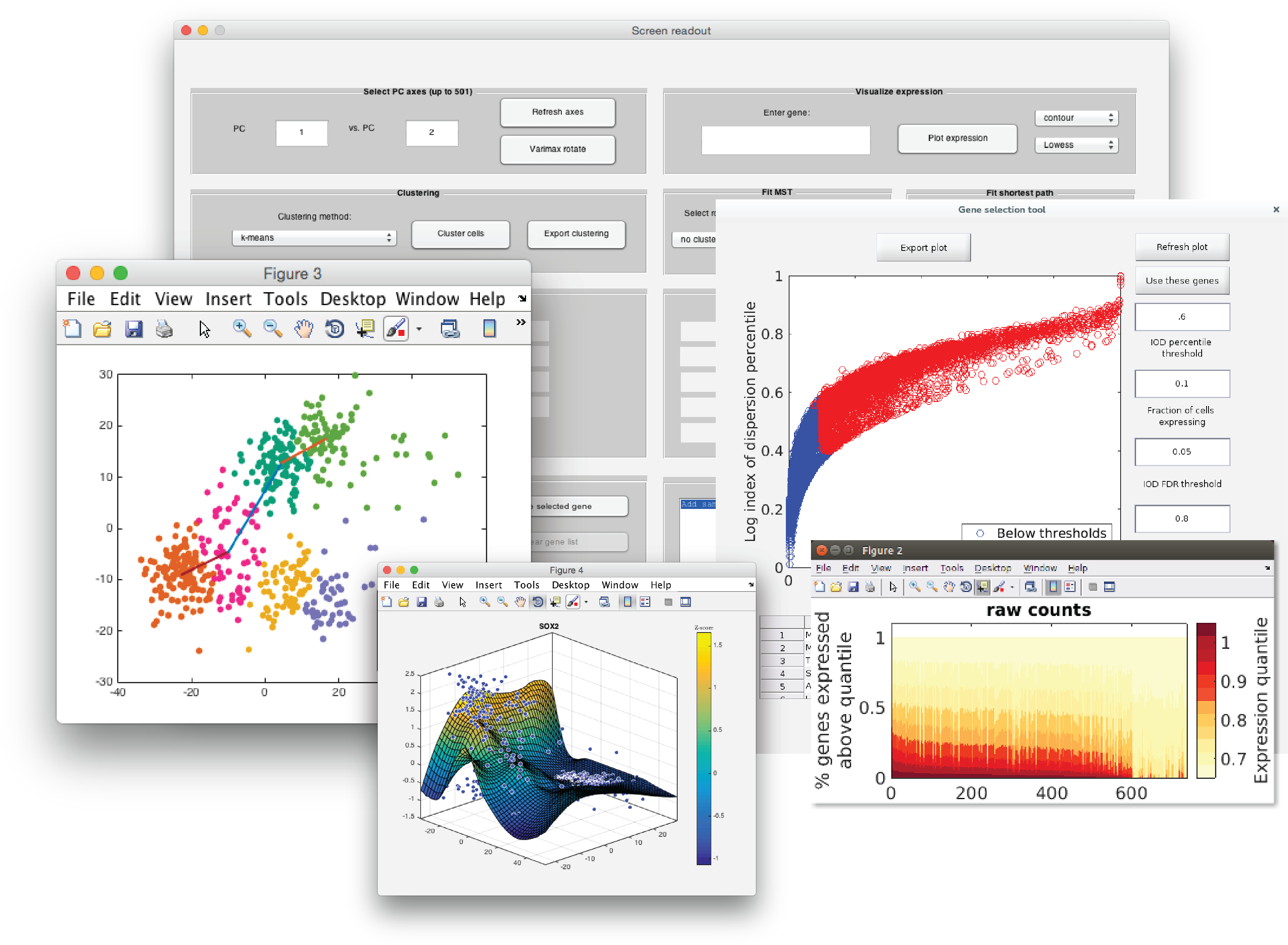Expand the Lowess smoothing dropdown
1288x945 pixels.
[x=1076, y=145]
